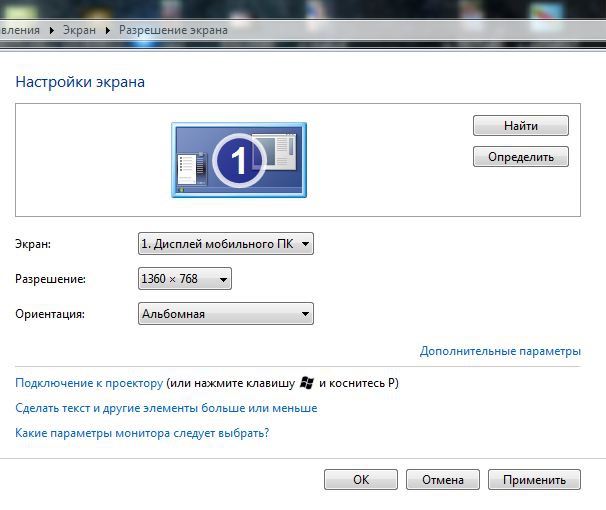606x510 pixels.
Task: Select the monitor 1 display thumbnail
Action: coord(238,158)
